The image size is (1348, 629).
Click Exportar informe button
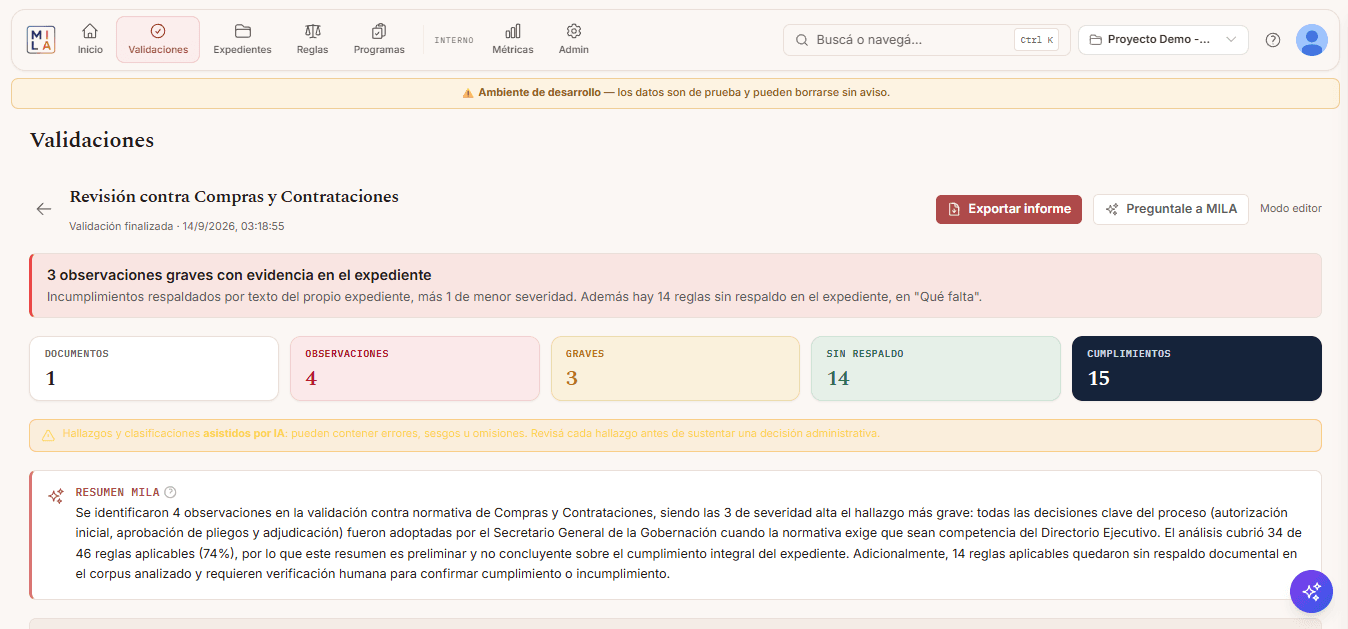click(x=1009, y=209)
